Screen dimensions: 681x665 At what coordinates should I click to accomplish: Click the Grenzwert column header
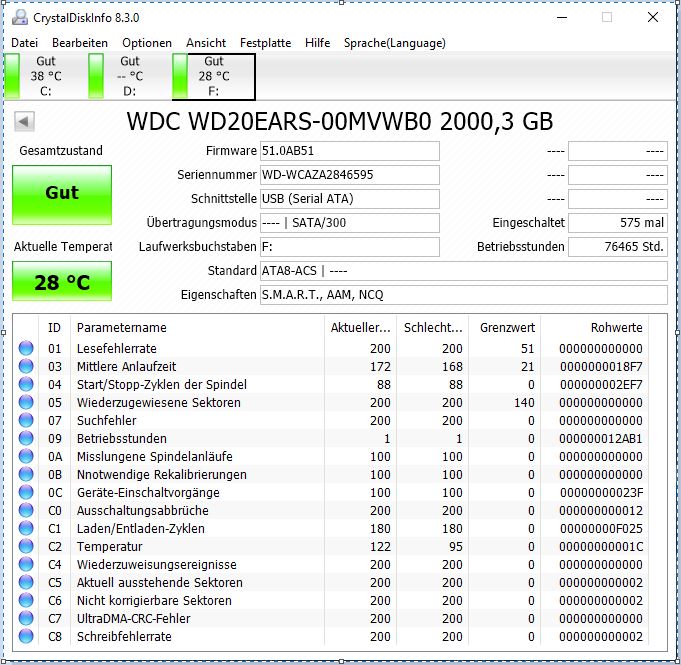[x=507, y=328]
